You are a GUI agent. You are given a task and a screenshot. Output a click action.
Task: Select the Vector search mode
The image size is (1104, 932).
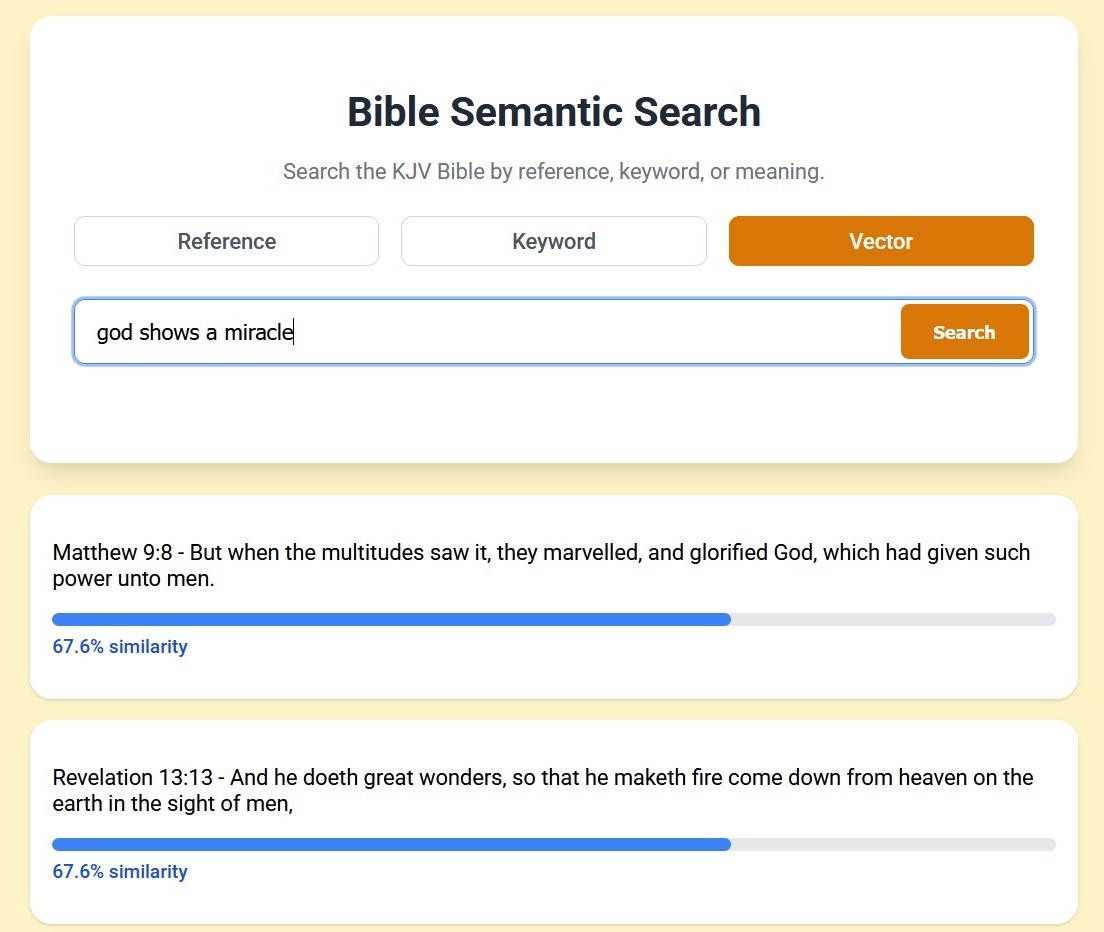point(880,241)
